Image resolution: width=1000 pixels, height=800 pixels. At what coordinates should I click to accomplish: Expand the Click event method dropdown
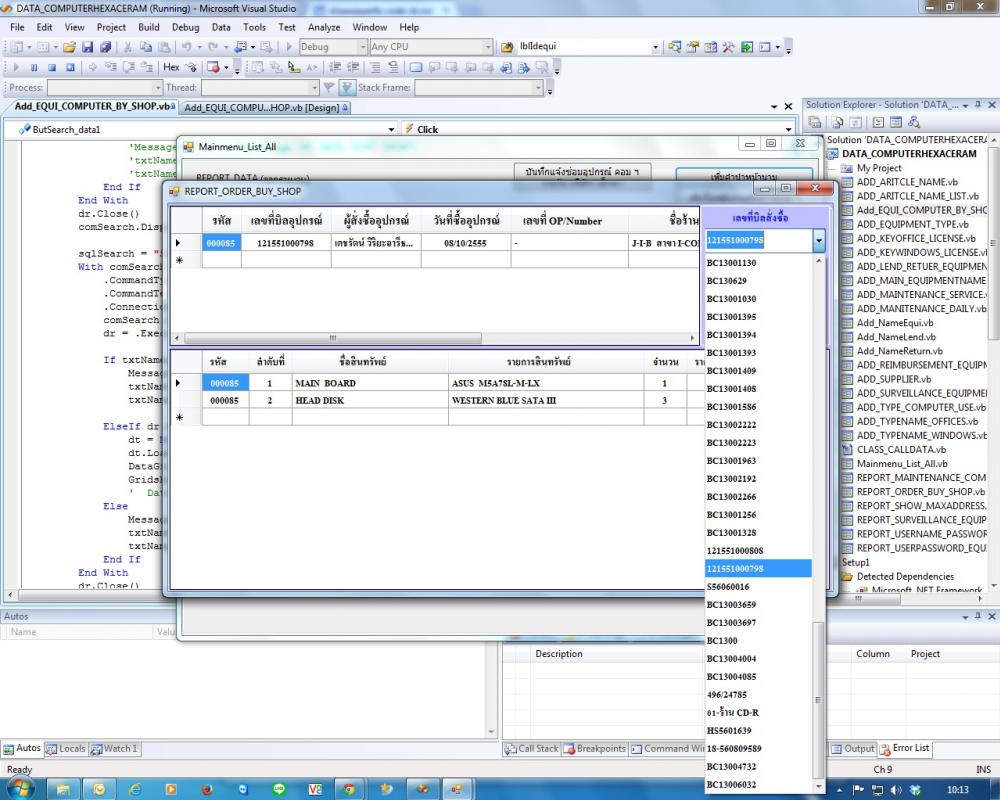[789, 130]
